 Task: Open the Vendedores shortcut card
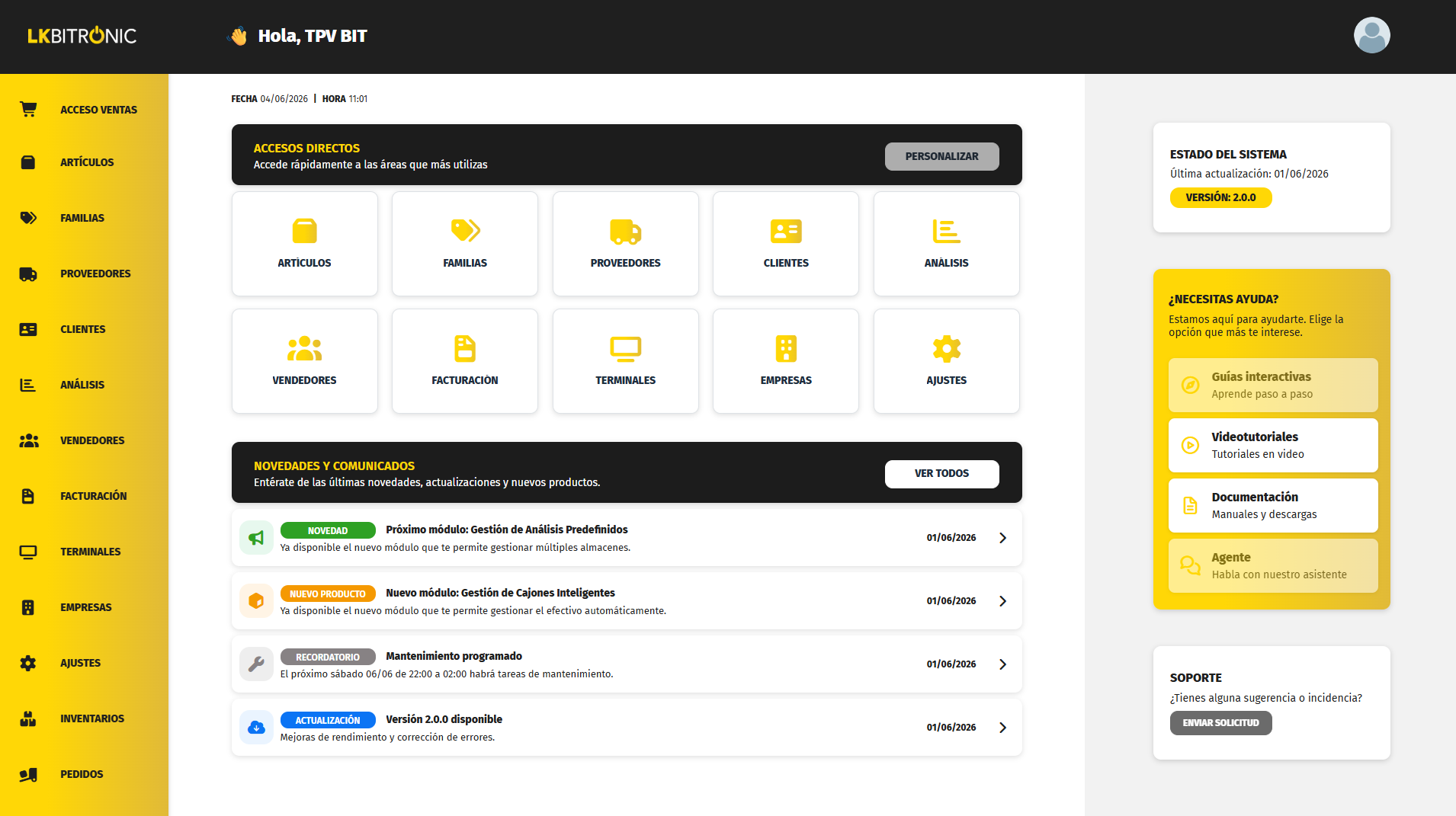(x=304, y=361)
